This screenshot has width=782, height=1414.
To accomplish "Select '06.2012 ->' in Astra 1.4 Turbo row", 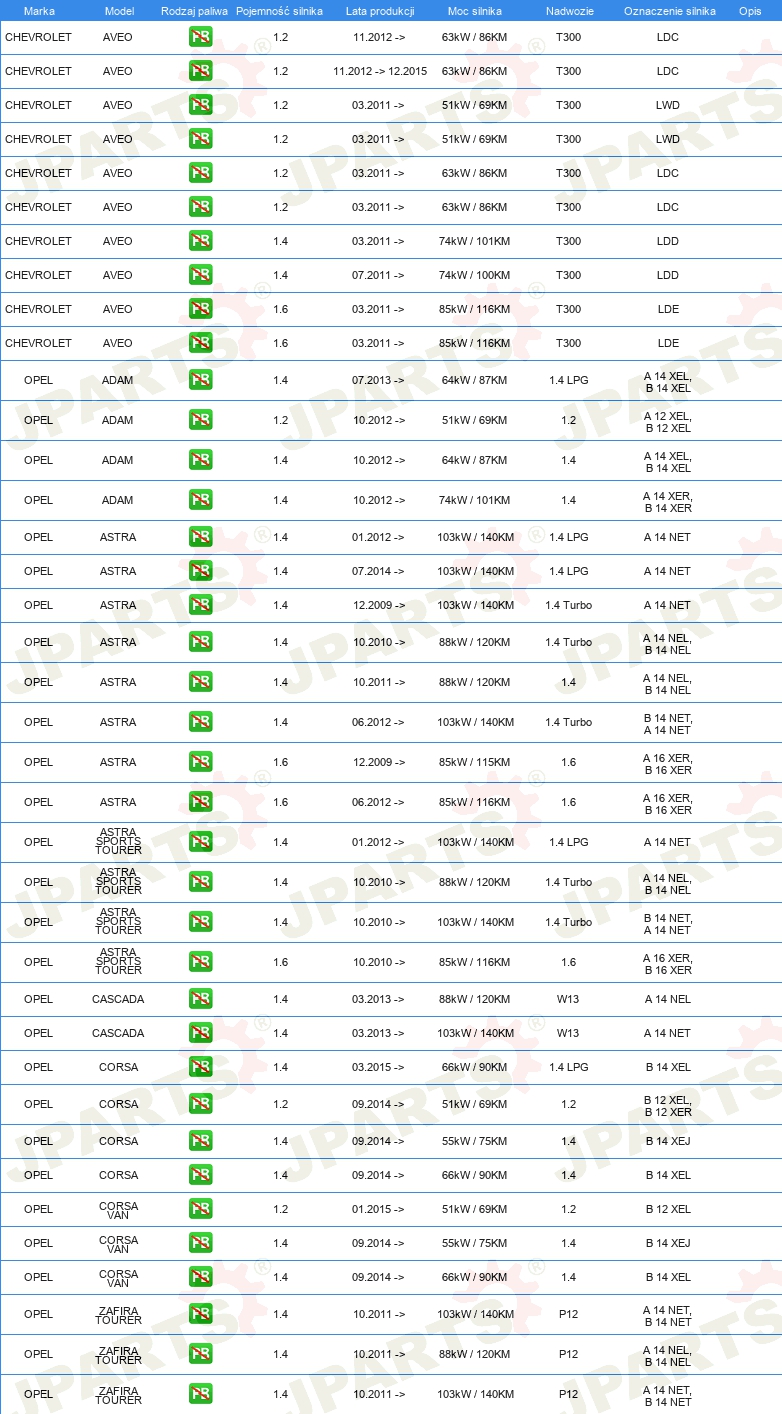I will (x=379, y=722).
